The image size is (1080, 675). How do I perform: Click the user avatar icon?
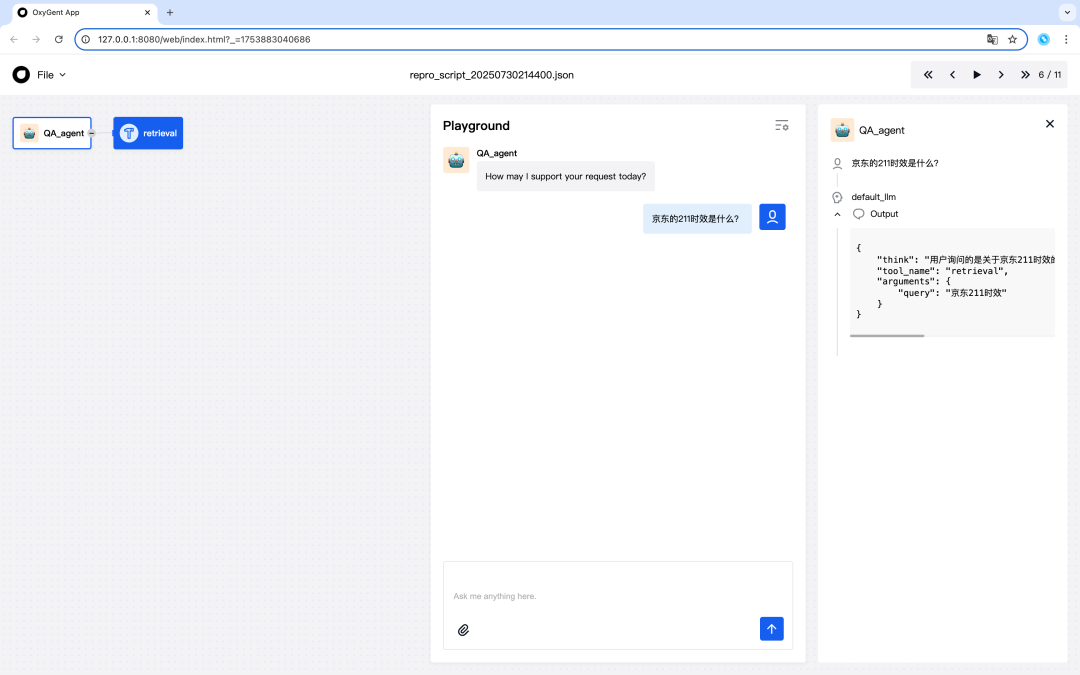[x=772, y=217]
